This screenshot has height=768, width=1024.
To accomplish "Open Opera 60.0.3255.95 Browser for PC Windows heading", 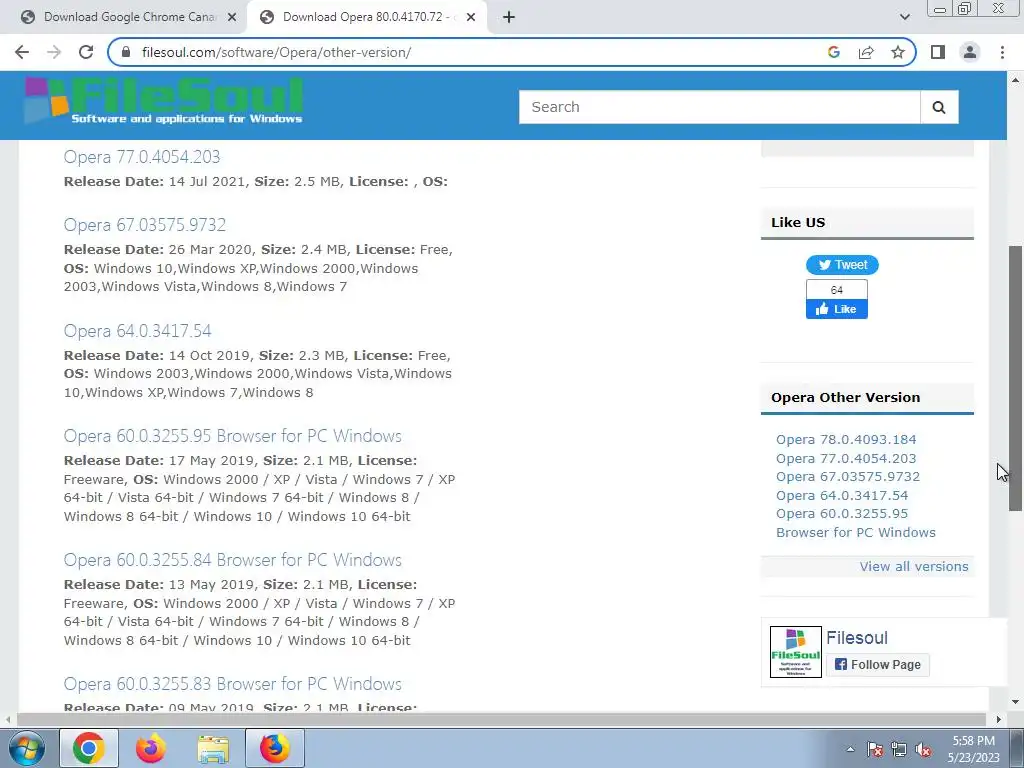I will tap(232, 436).
